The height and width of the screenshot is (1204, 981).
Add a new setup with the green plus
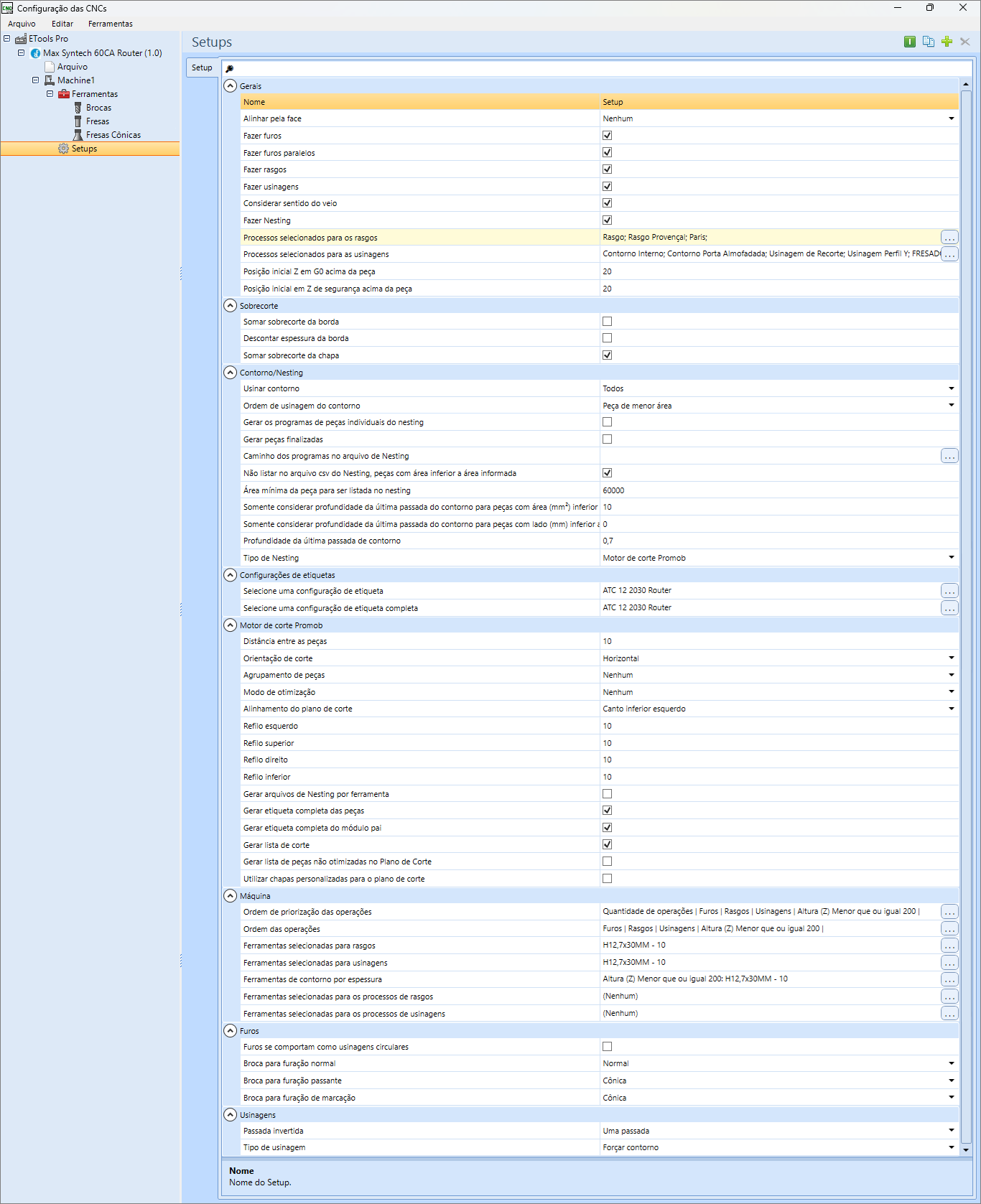tap(947, 42)
